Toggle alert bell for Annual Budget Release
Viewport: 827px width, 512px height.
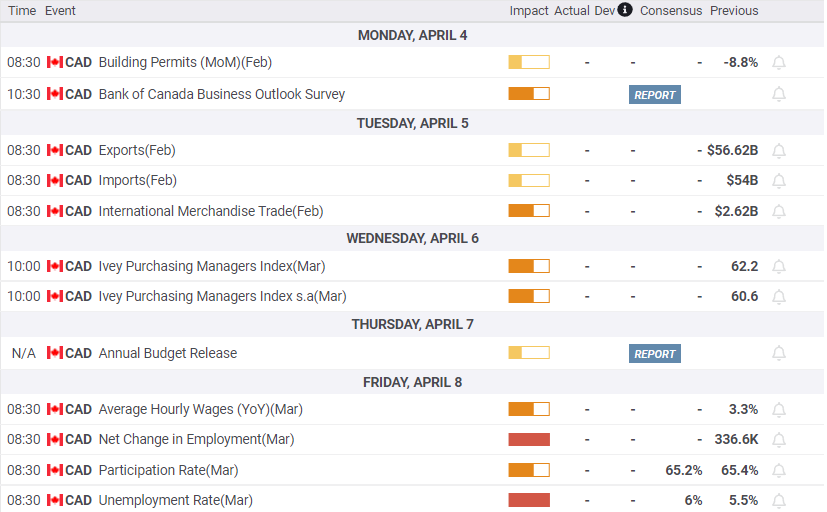pos(778,353)
